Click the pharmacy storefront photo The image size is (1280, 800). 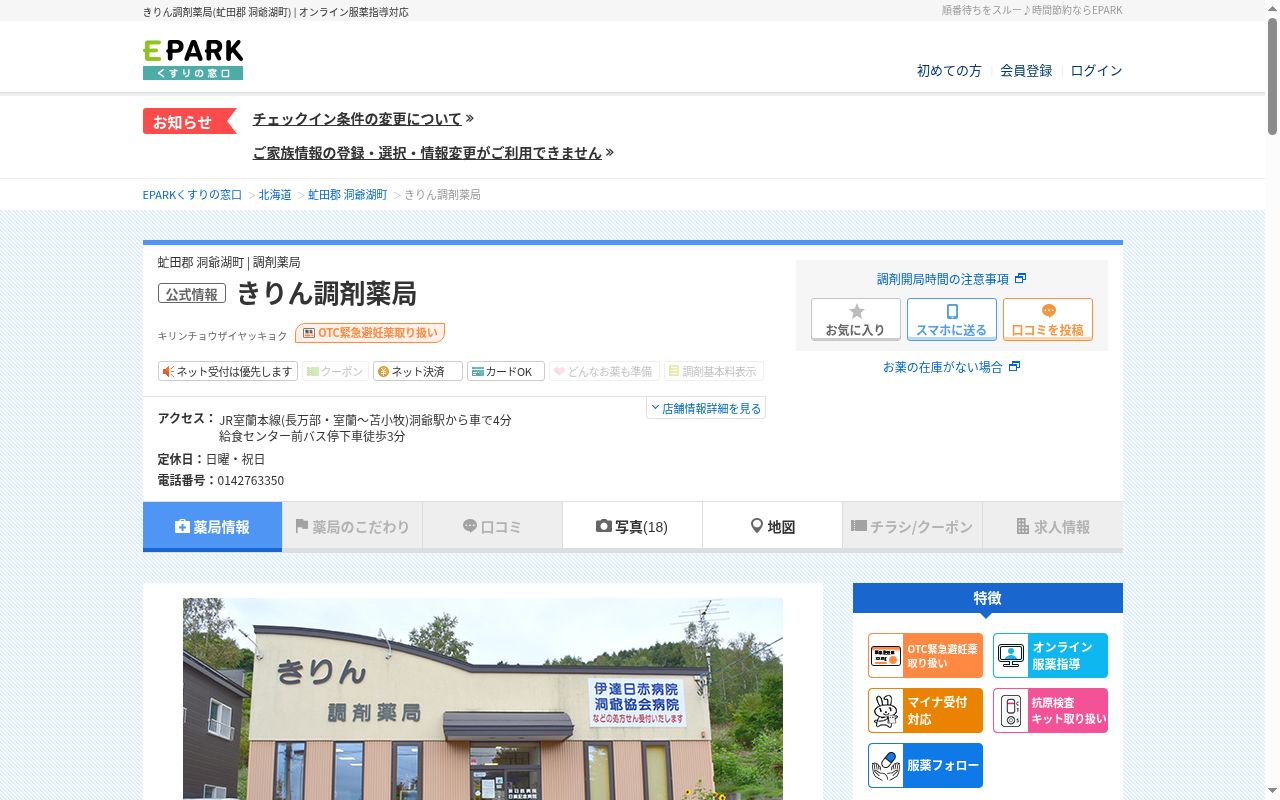click(483, 699)
